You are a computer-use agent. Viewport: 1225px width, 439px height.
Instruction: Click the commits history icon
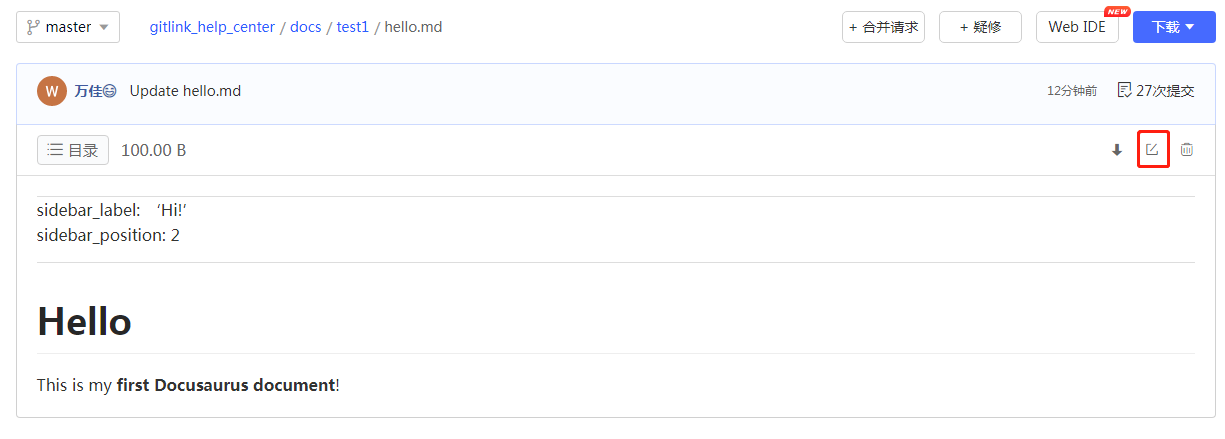pos(1124,90)
